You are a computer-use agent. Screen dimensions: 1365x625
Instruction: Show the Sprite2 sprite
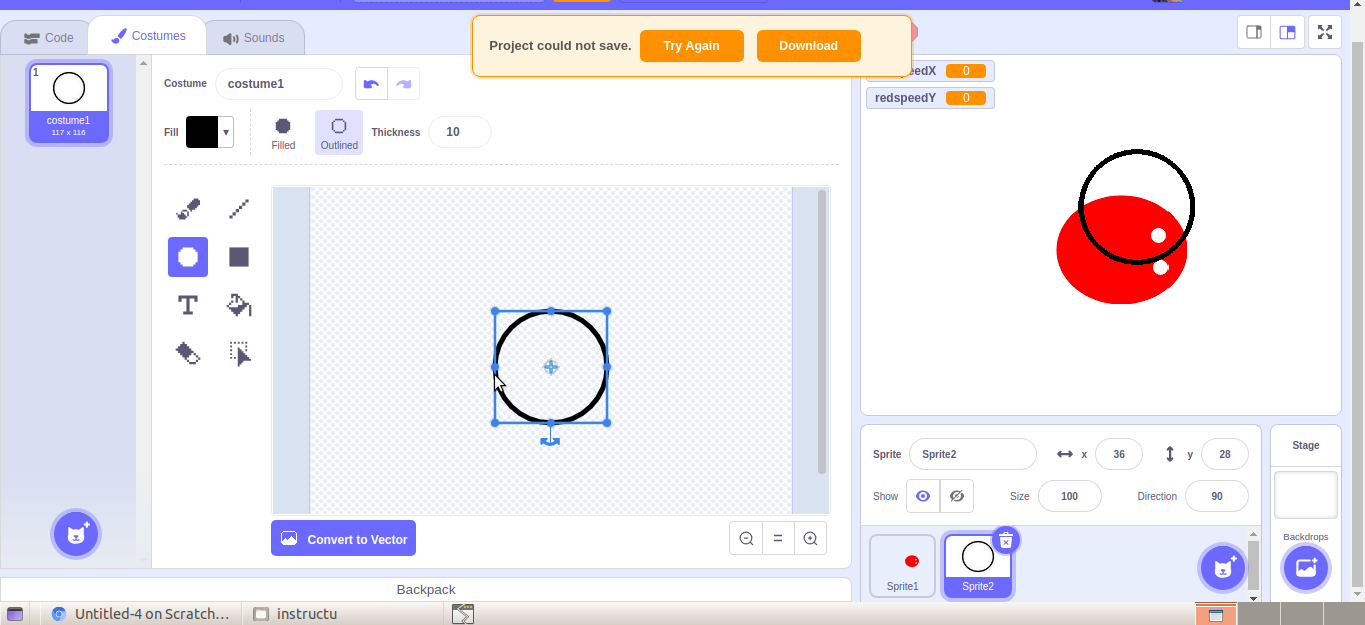point(922,496)
